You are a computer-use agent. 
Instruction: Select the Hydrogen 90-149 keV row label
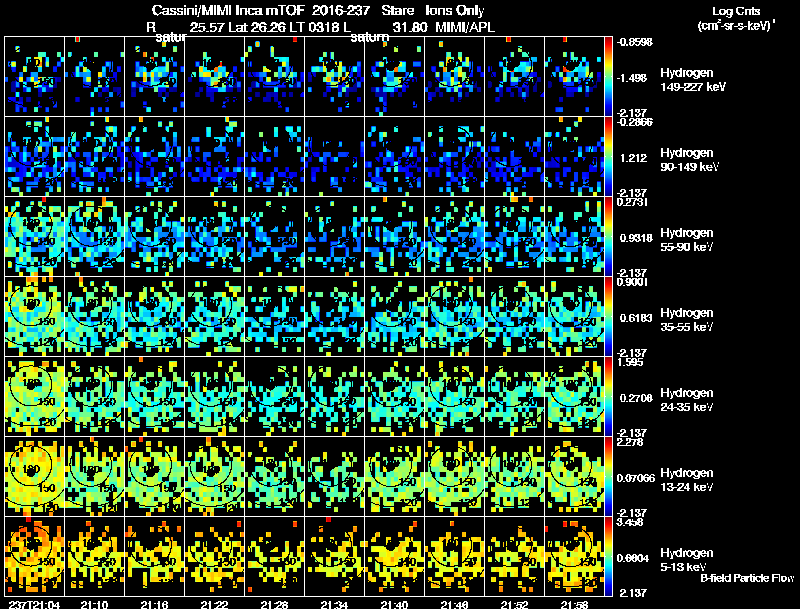pyautogui.click(x=685, y=160)
